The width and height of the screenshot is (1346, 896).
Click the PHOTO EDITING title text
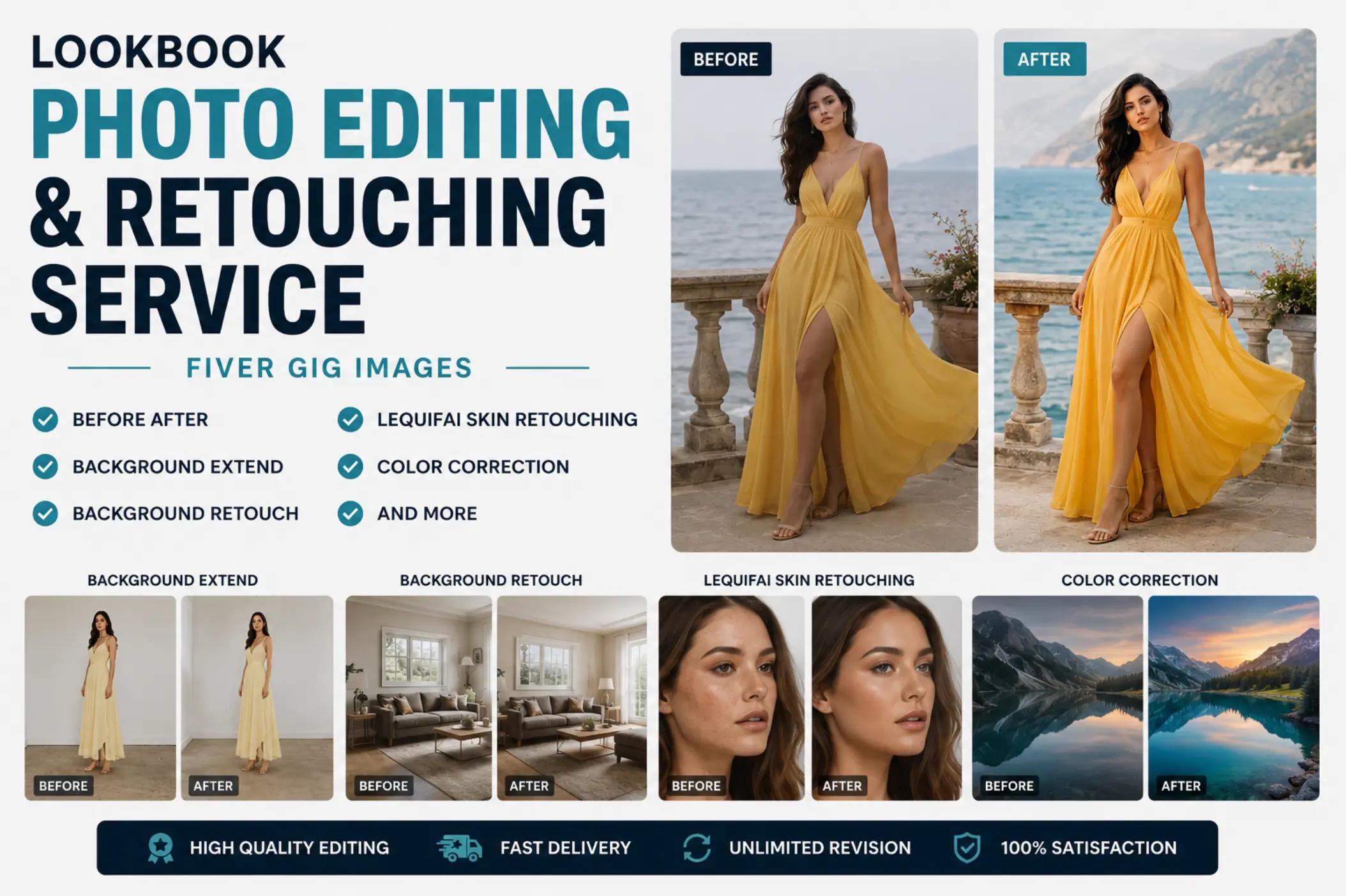click(x=331, y=123)
